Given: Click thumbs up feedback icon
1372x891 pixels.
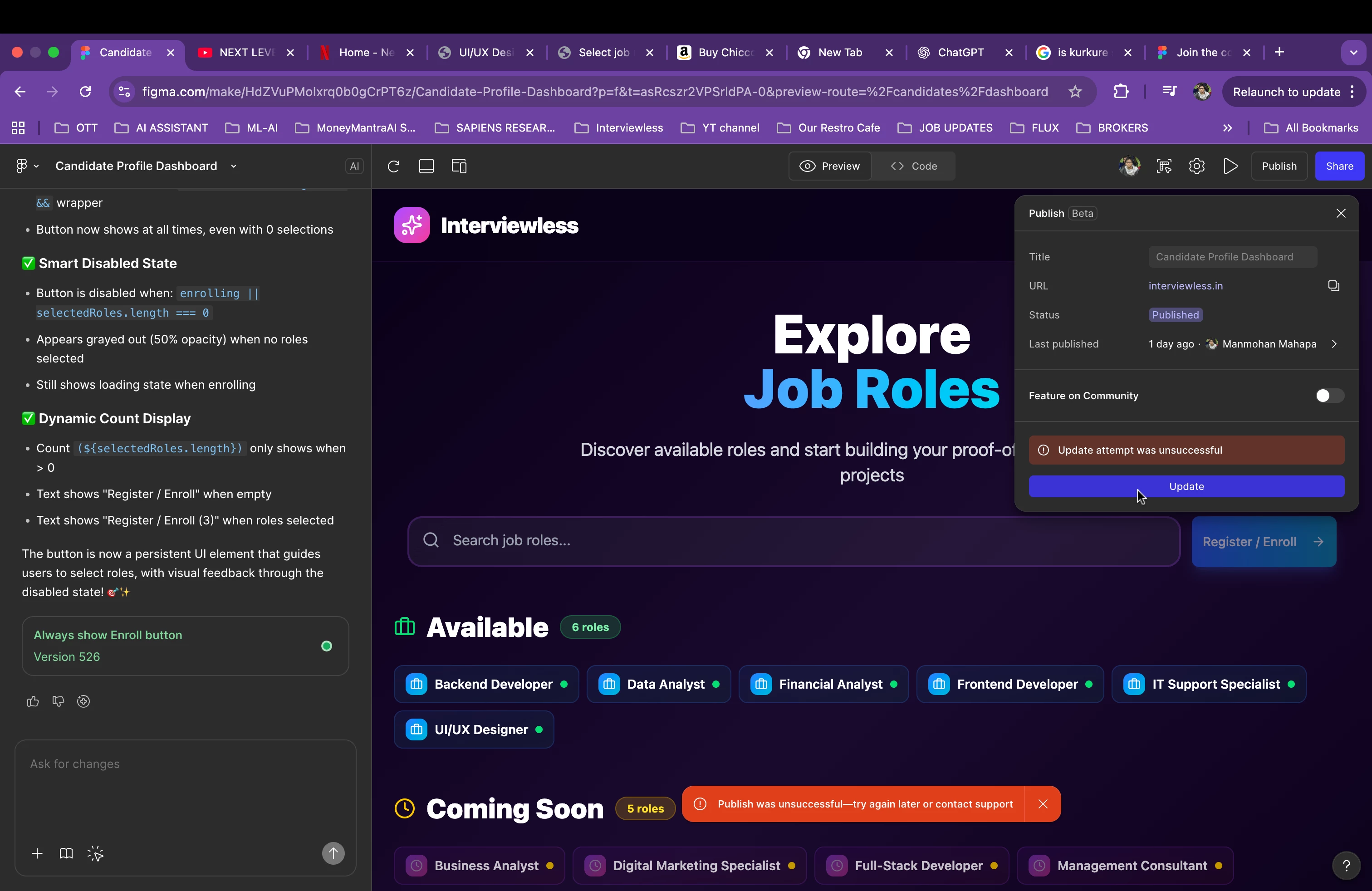Looking at the screenshot, I should point(33,701).
